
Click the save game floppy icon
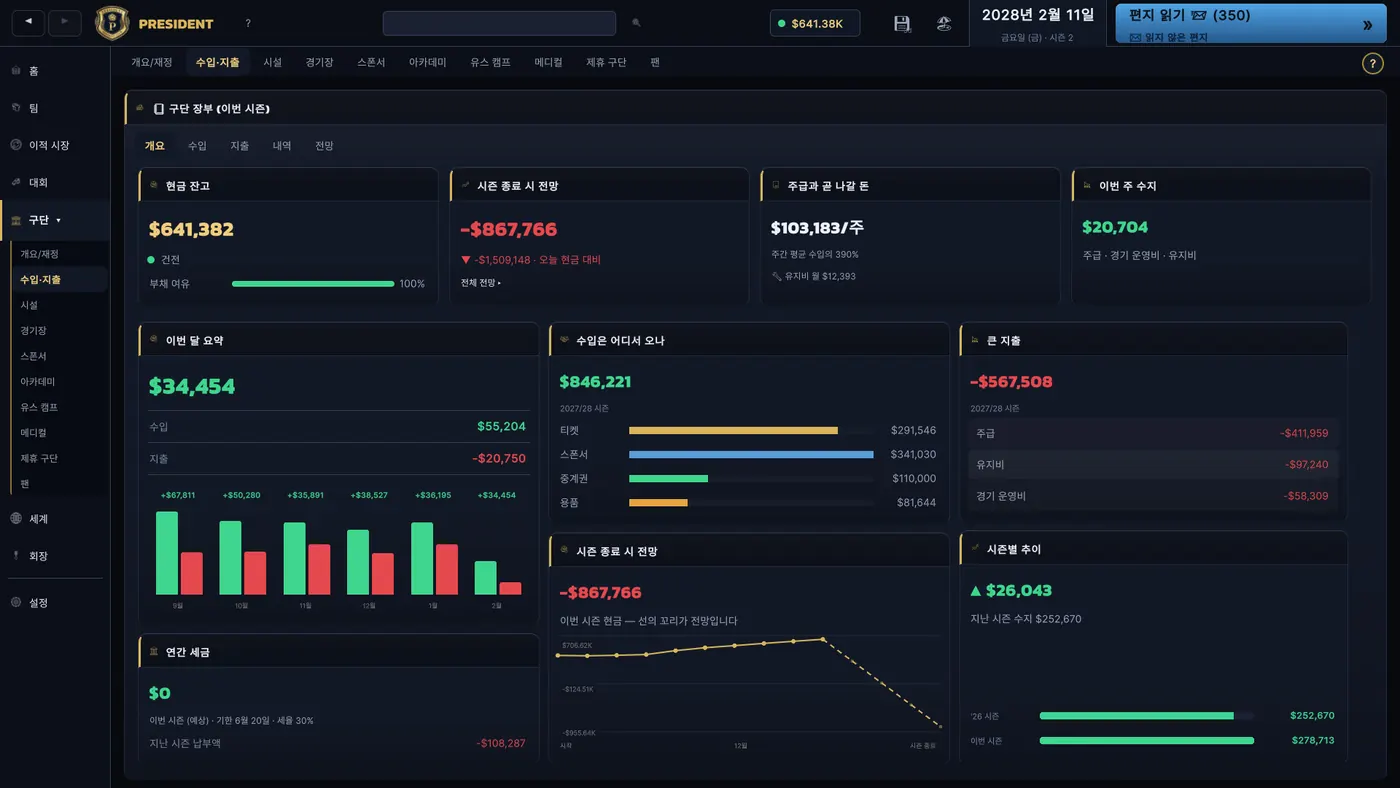click(902, 23)
